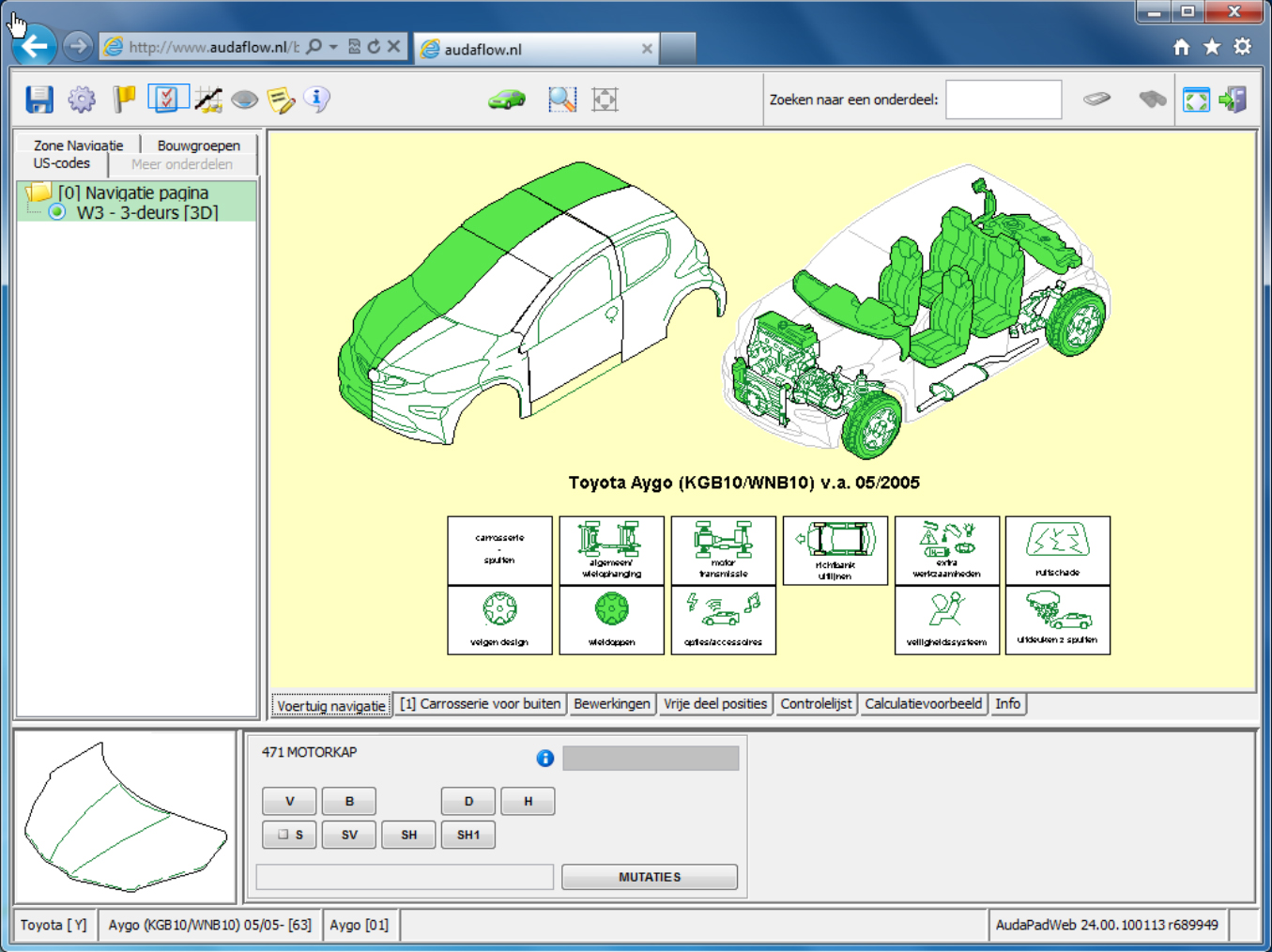
Task: Toggle the checklist icon in toolbar
Action: pyautogui.click(x=167, y=99)
